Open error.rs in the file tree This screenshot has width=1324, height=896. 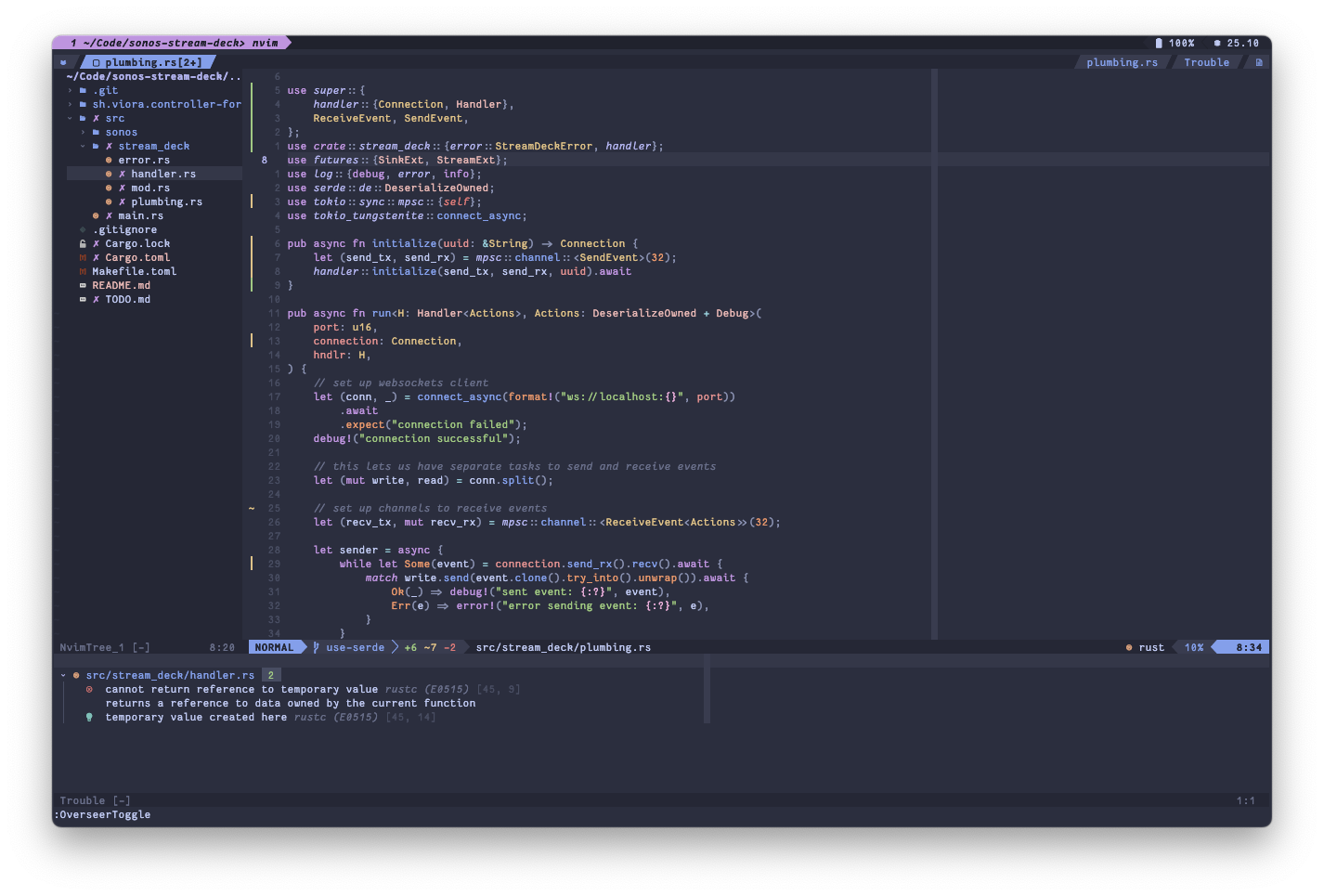144,161
